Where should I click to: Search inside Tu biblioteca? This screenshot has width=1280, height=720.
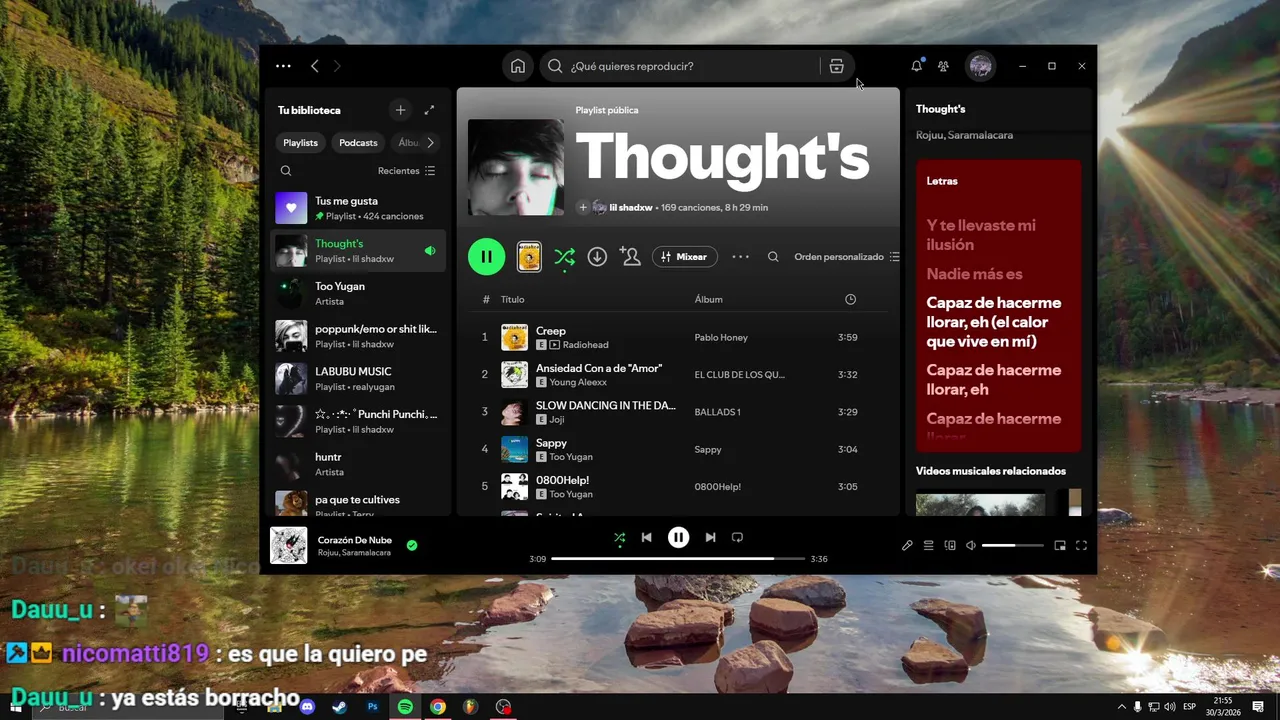click(x=286, y=171)
